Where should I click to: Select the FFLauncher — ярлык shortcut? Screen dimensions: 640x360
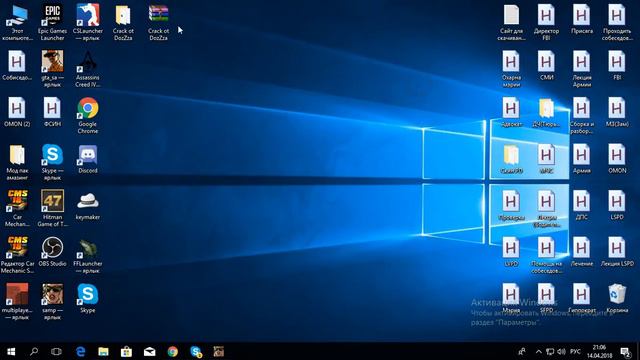tap(87, 255)
